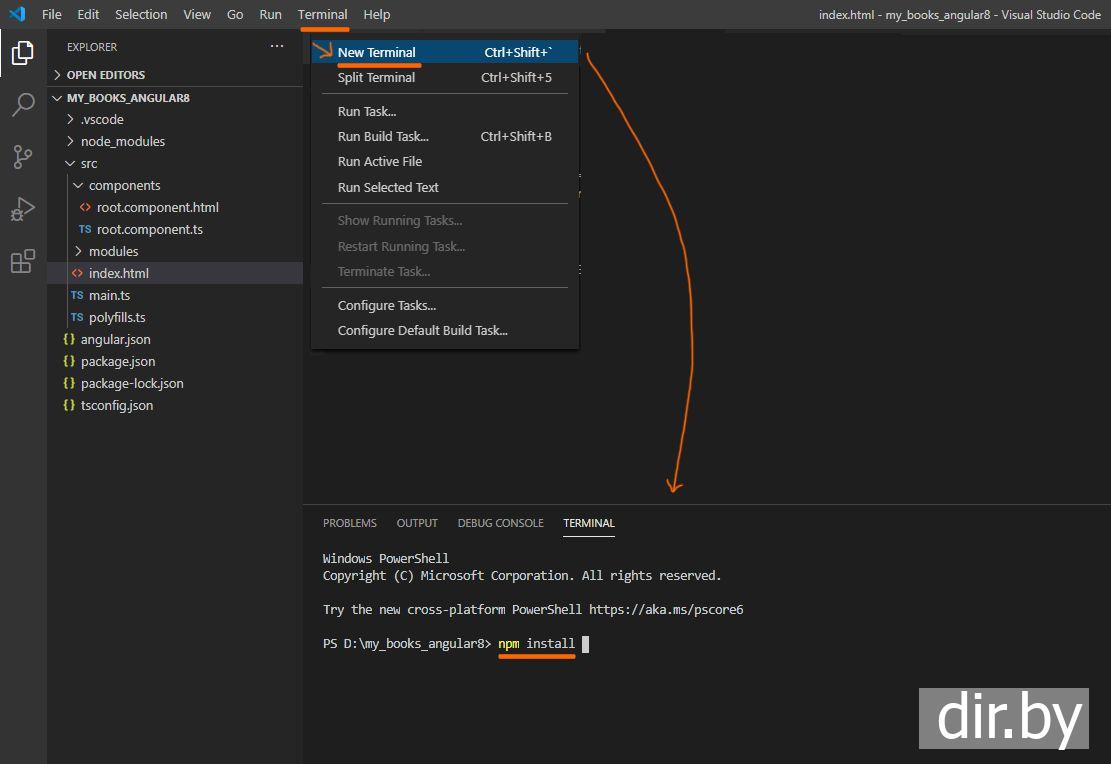Expand the Open Editors section
1111x764 pixels.
pos(105,75)
